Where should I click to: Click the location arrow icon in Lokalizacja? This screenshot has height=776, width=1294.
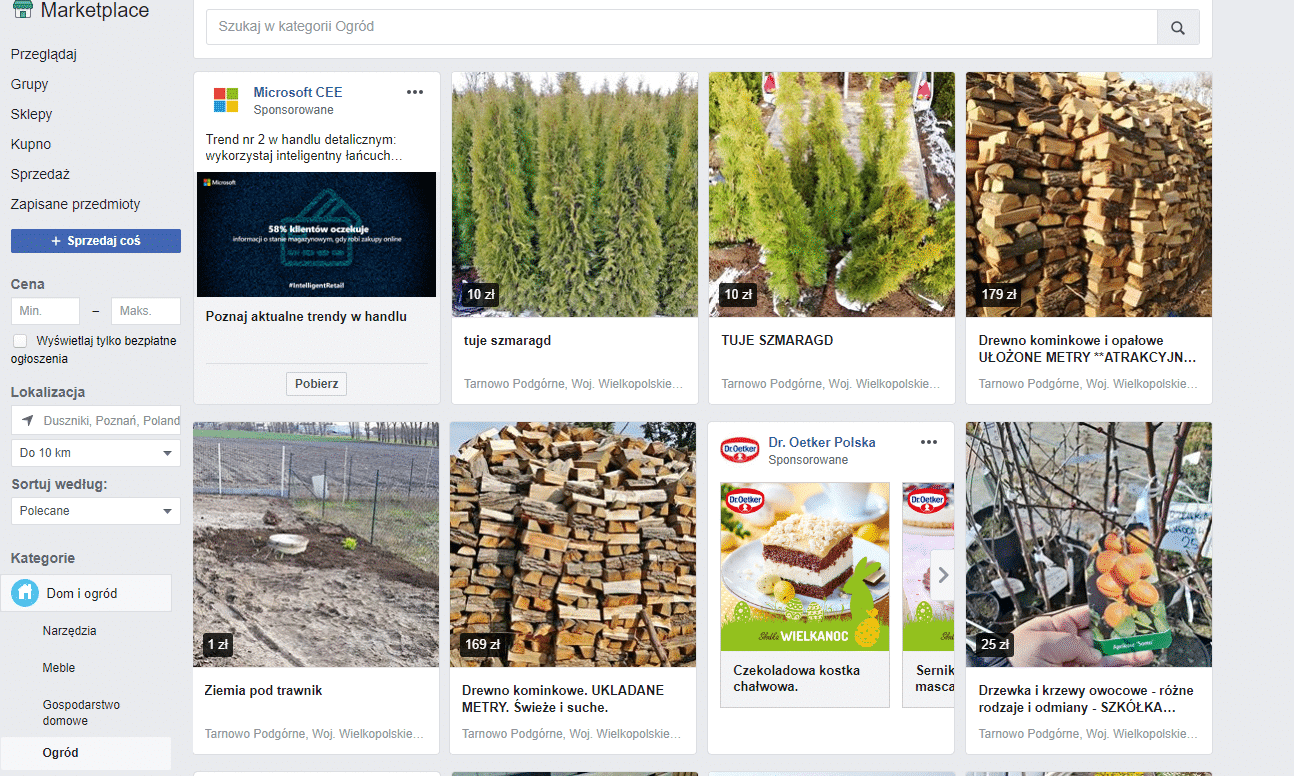27,421
